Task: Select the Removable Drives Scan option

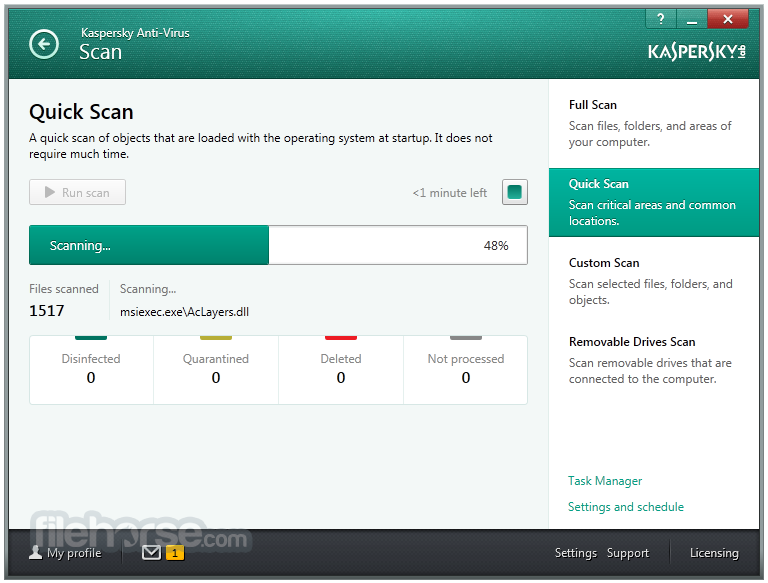Action: click(x=654, y=360)
